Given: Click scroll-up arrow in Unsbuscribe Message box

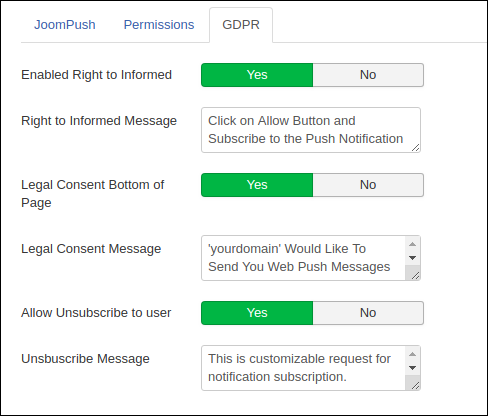Looking at the screenshot, I should tap(412, 354).
